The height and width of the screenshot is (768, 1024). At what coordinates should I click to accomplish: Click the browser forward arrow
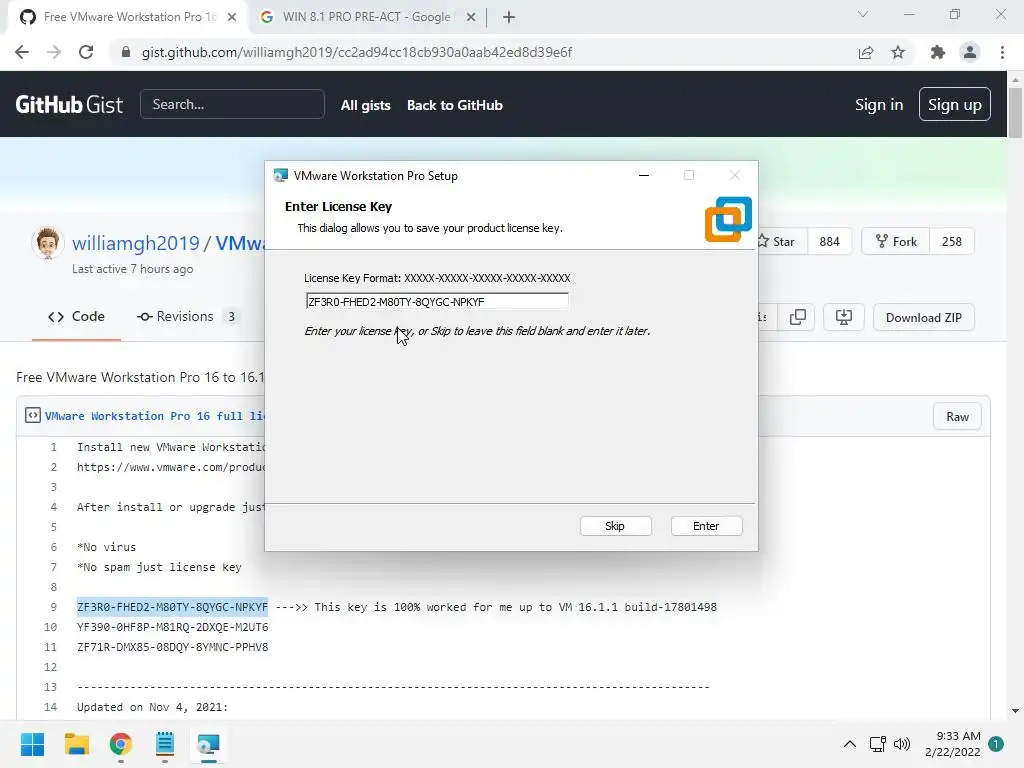[54, 52]
